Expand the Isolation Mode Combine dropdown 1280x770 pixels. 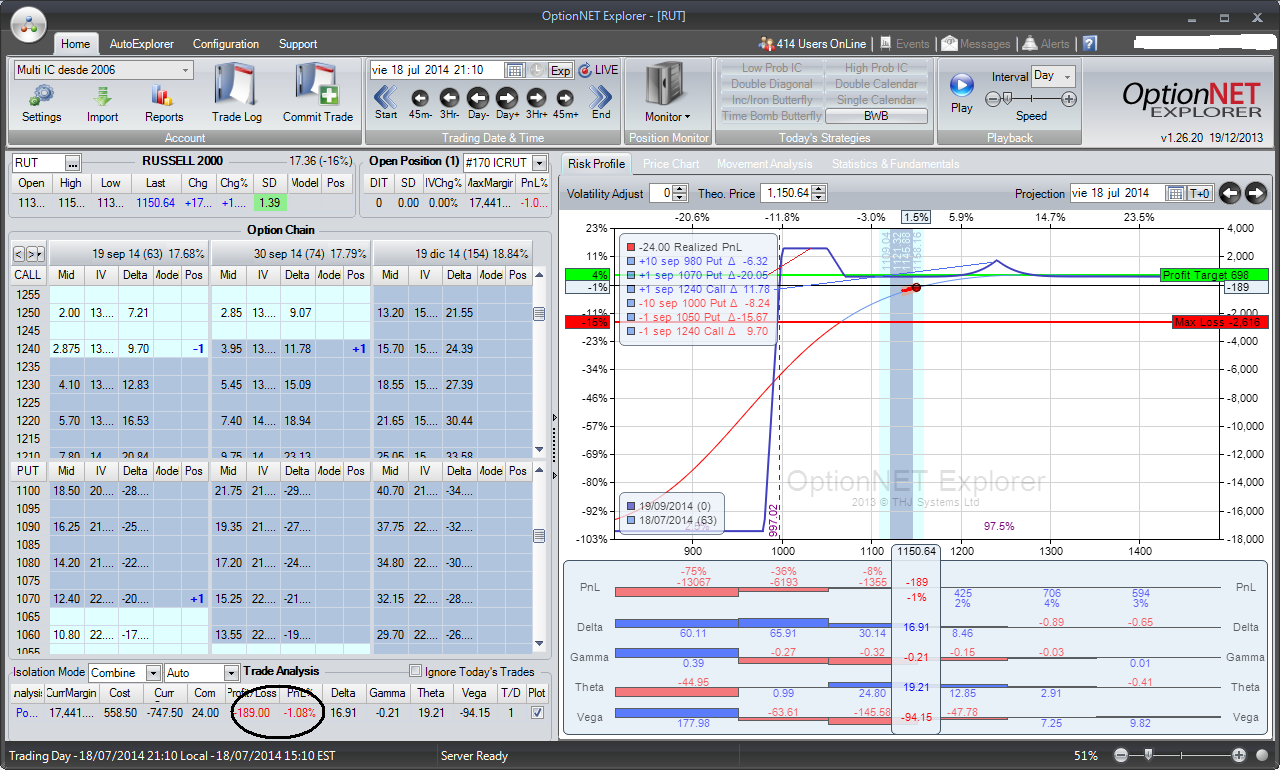[x=153, y=673]
